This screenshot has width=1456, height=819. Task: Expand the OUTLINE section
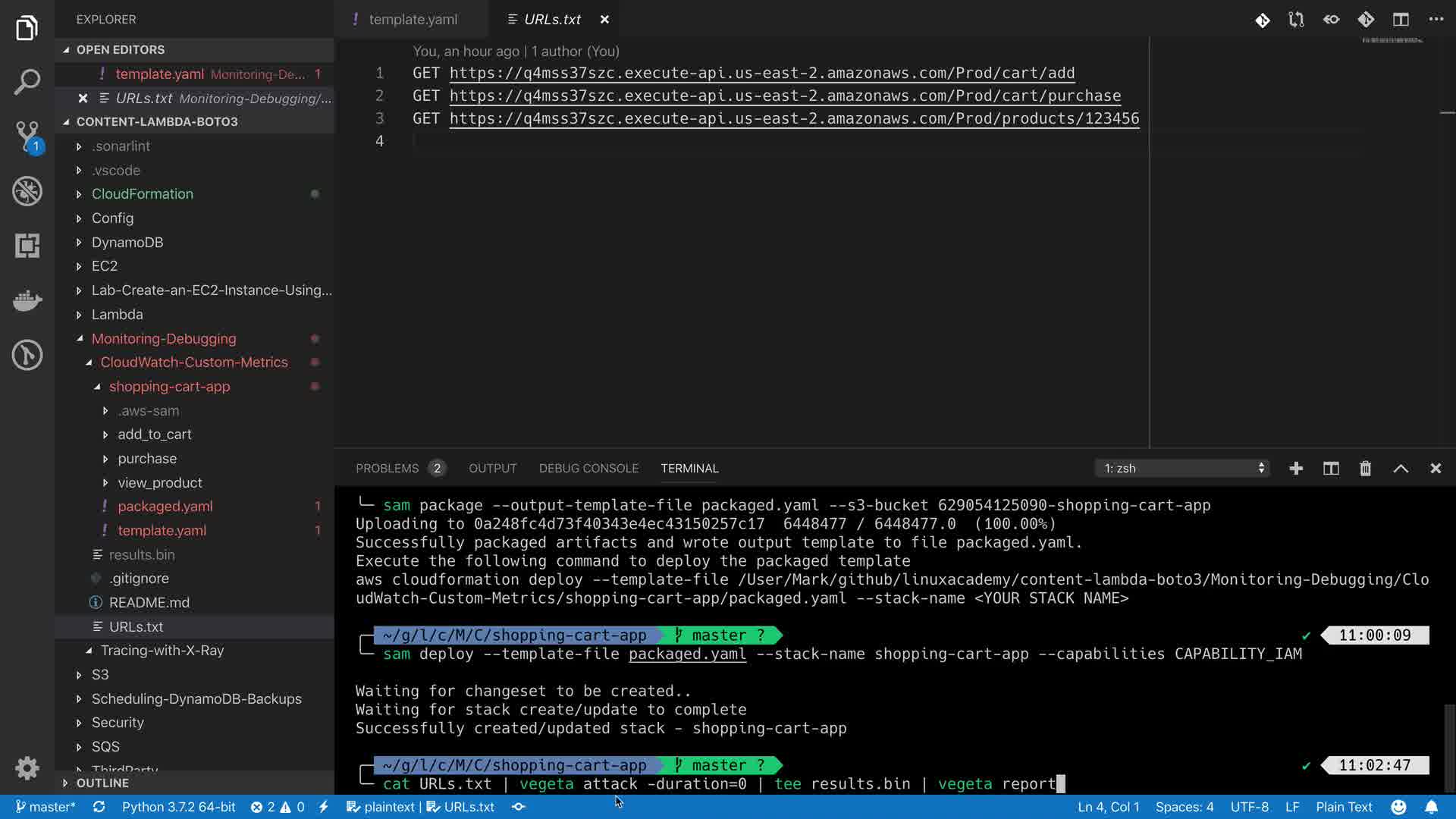tap(102, 783)
